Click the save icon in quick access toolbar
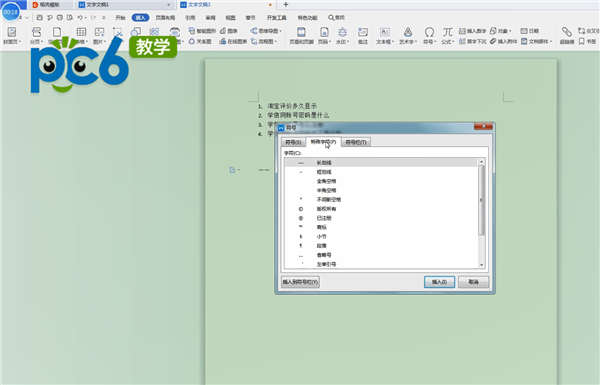The width and height of the screenshot is (600, 385). [x=39, y=18]
